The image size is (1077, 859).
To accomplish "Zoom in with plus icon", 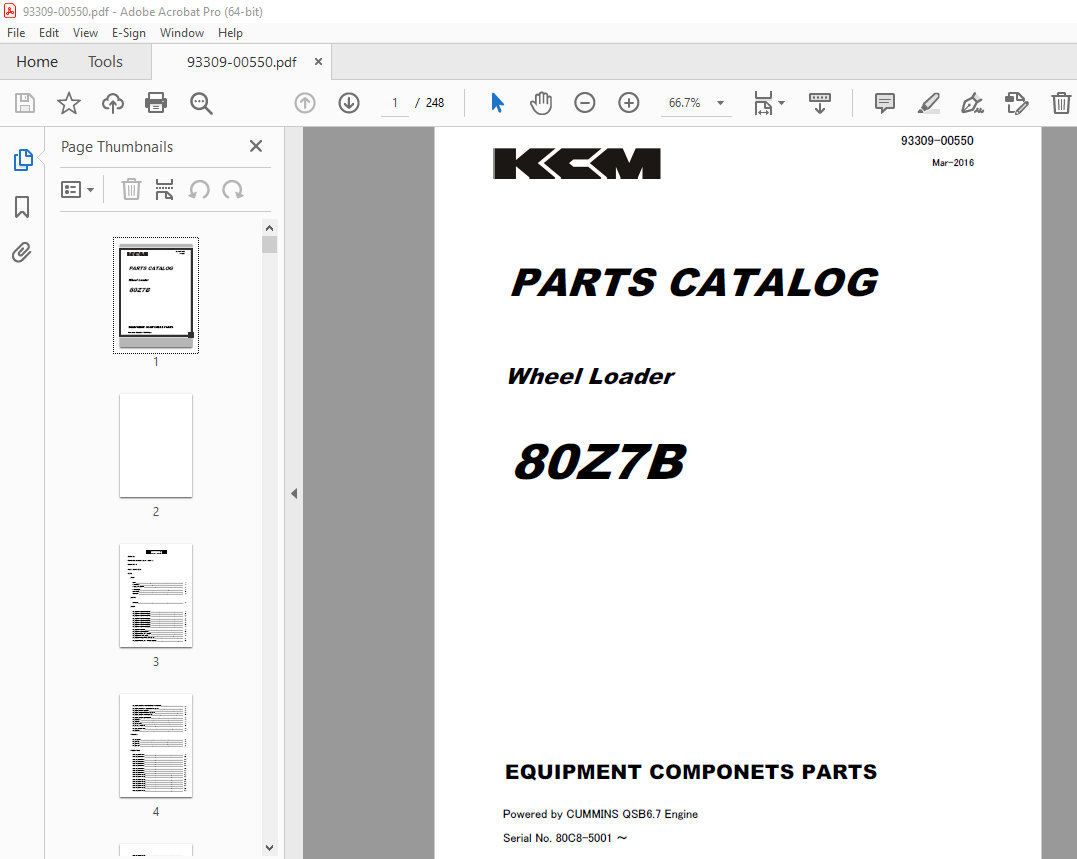I will [x=628, y=103].
